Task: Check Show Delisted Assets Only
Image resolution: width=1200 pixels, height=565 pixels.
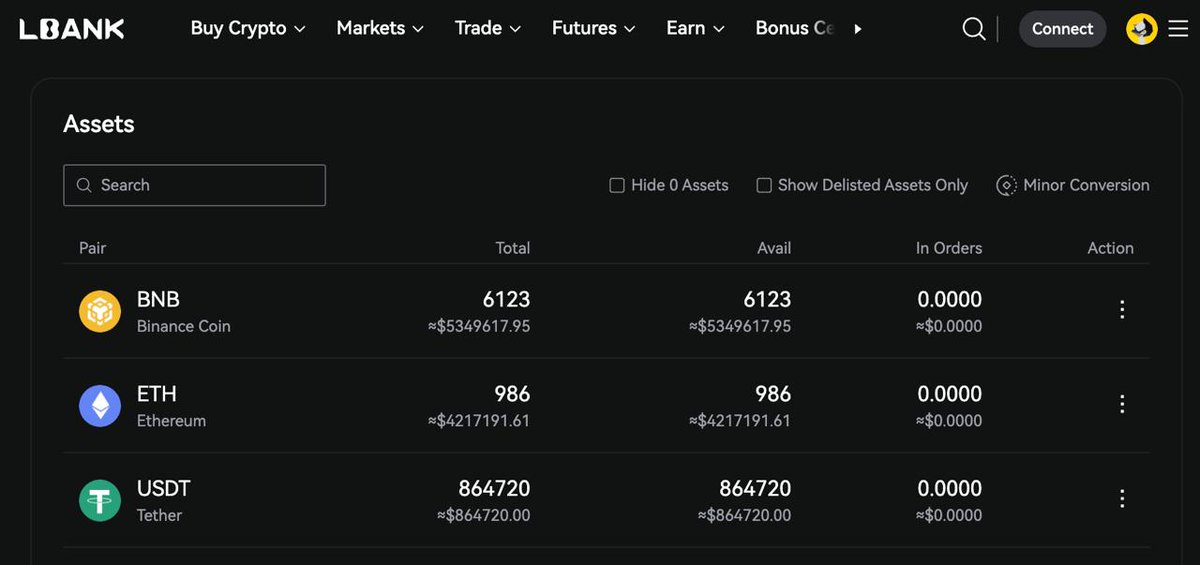Action: [x=764, y=185]
